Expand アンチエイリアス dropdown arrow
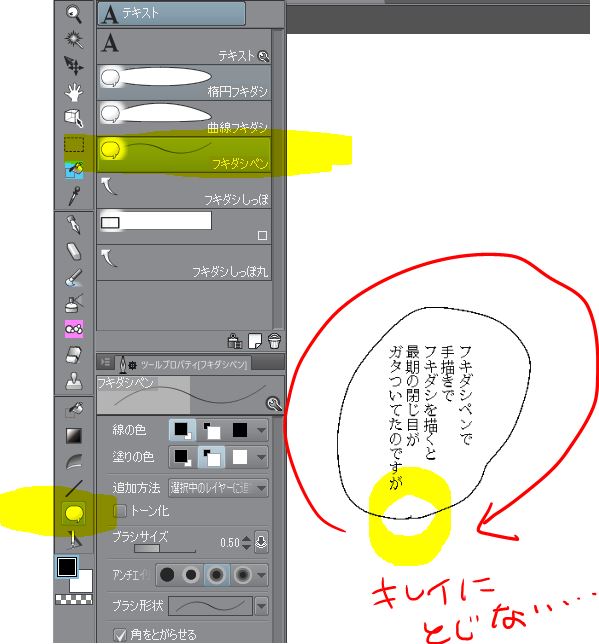The image size is (599, 644). [262, 575]
